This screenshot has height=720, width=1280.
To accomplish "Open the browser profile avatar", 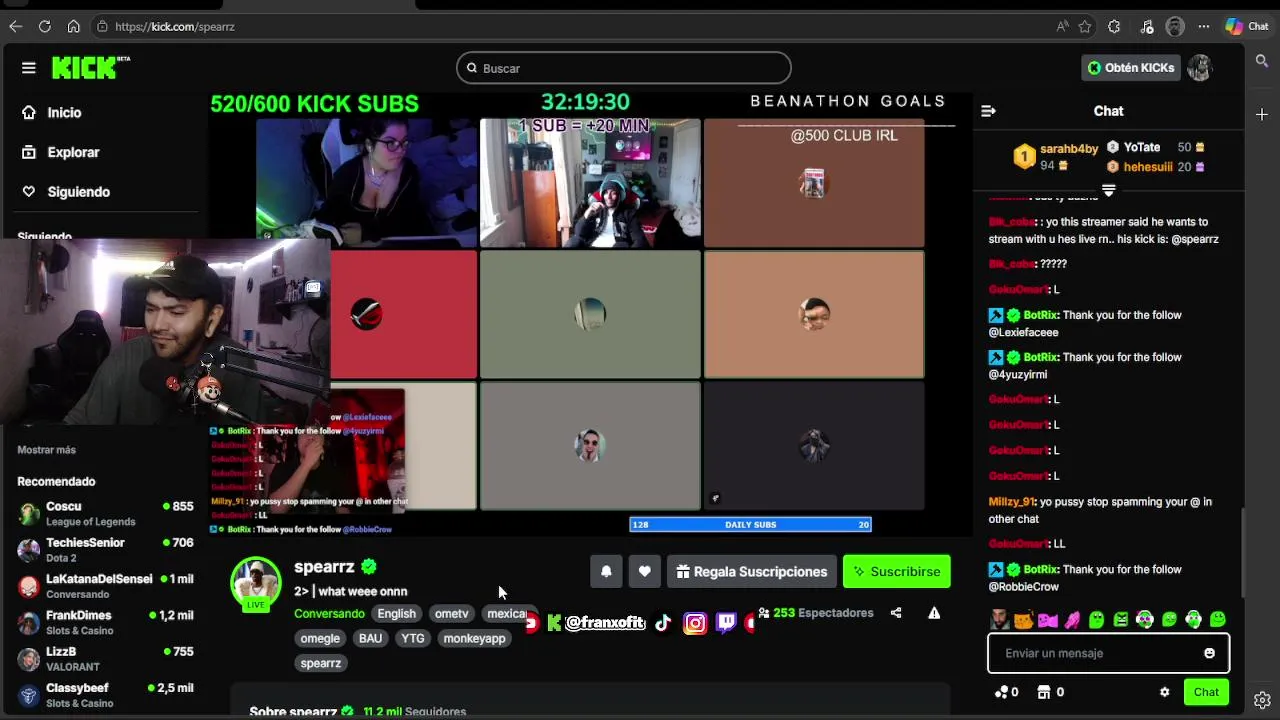I will [x=1175, y=26].
